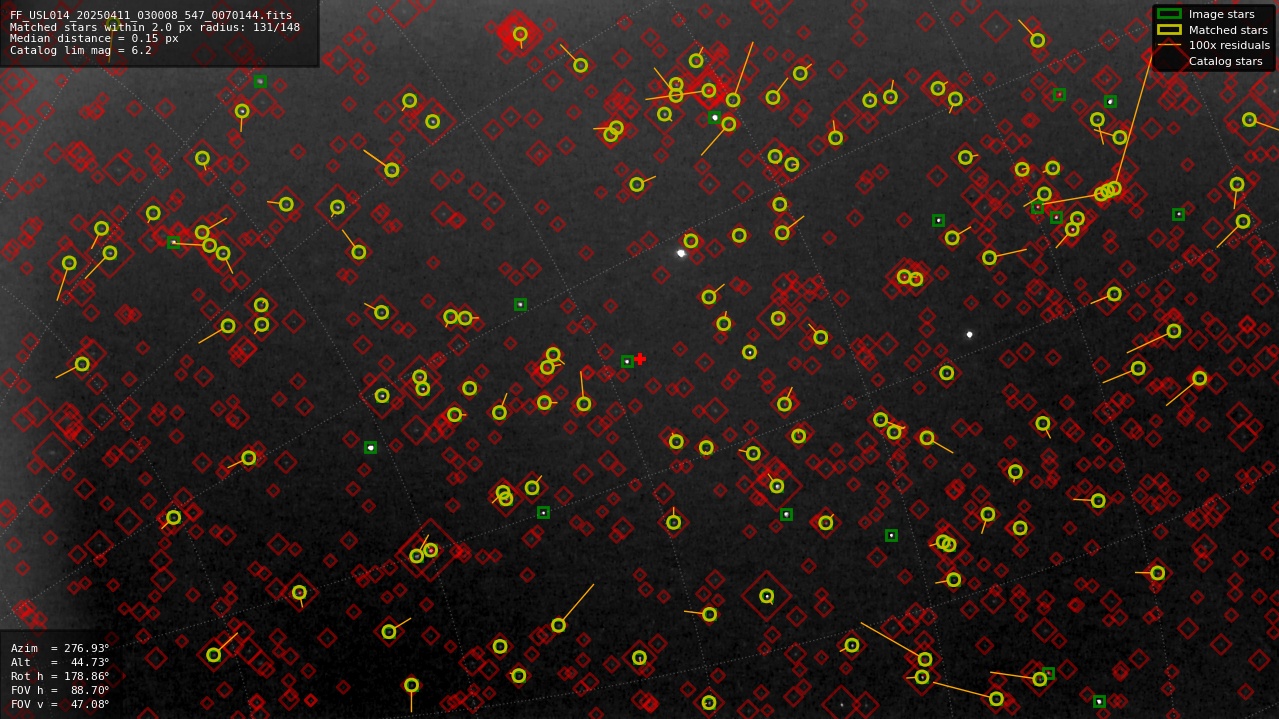This screenshot has height=719, width=1279.
Task: Click the 'FOV v = 47.08°' readout
Action: (x=60, y=704)
